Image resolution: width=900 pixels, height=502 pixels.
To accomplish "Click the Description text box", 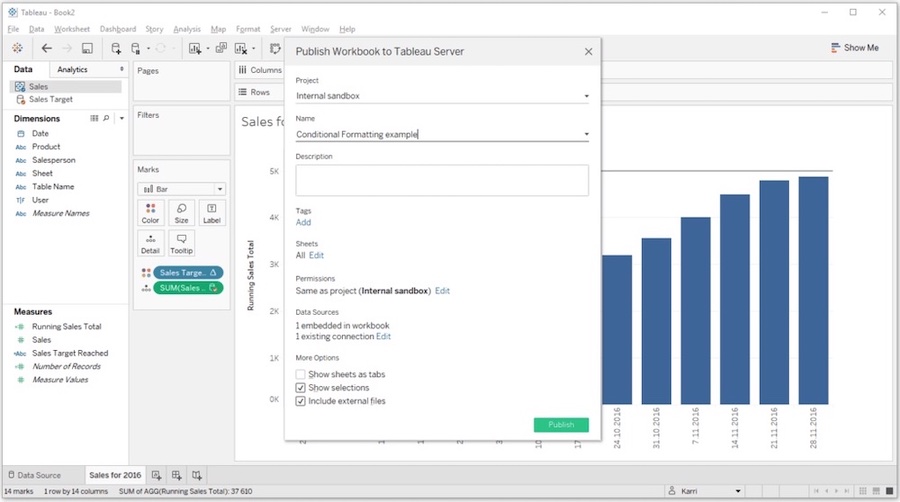I will tap(442, 180).
